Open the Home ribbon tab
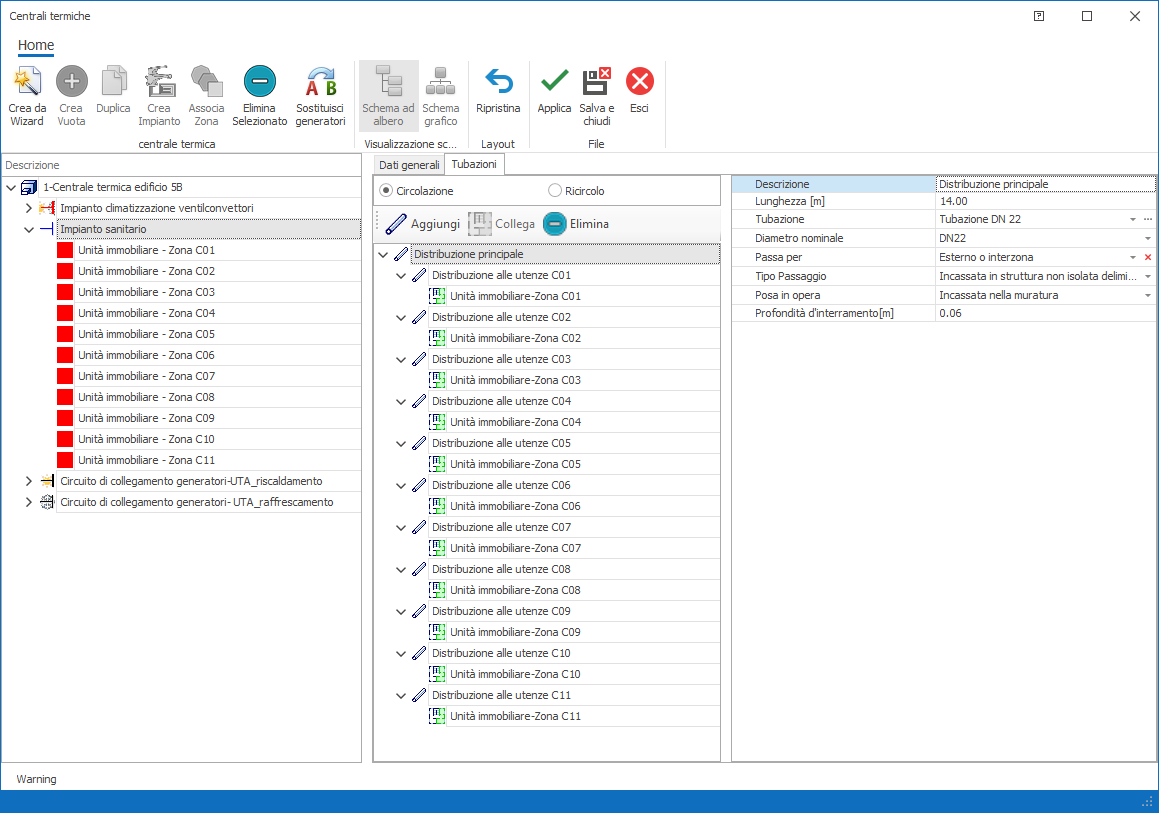This screenshot has width=1159, height=813. 36,45
